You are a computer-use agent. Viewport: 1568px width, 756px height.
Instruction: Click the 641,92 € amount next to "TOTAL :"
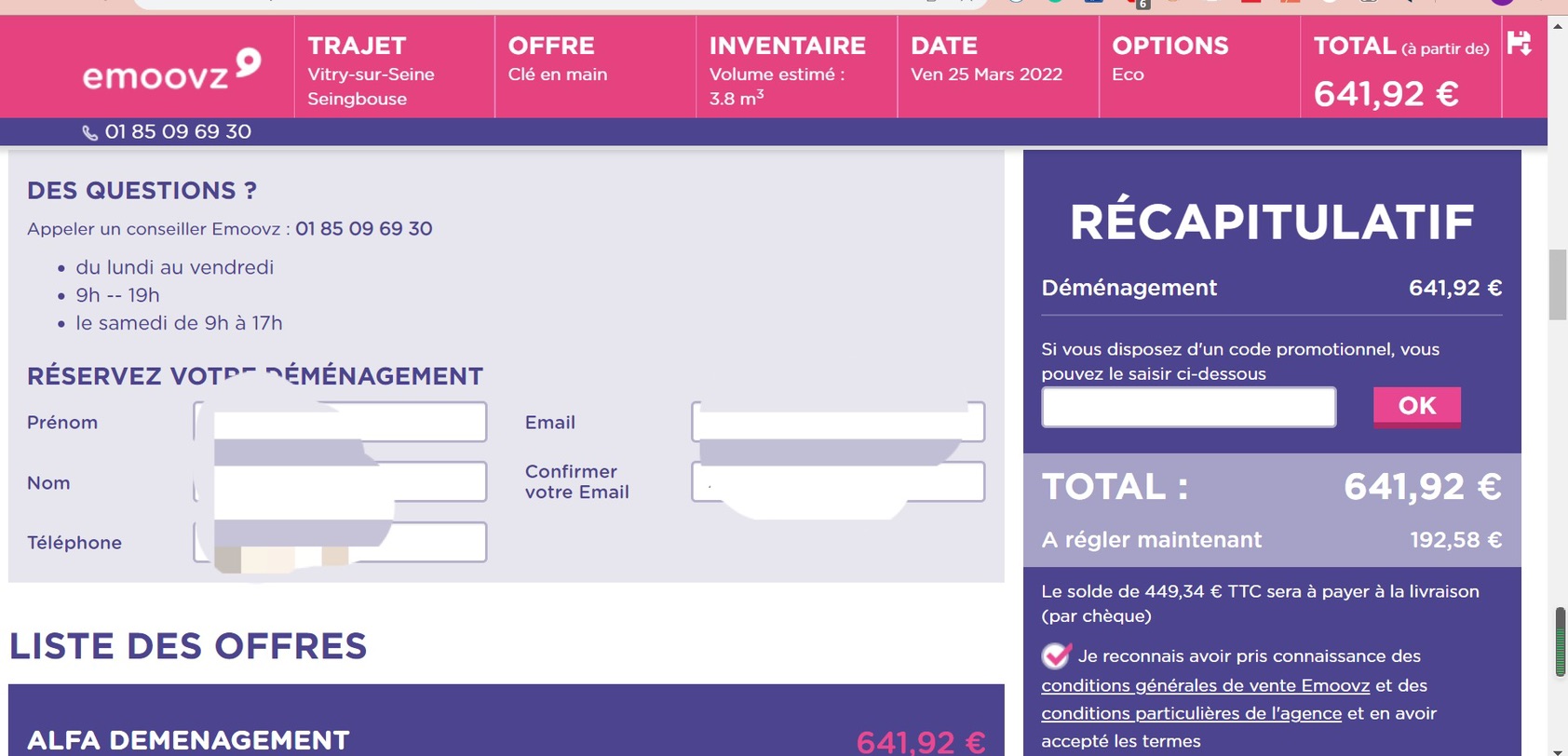1423,487
